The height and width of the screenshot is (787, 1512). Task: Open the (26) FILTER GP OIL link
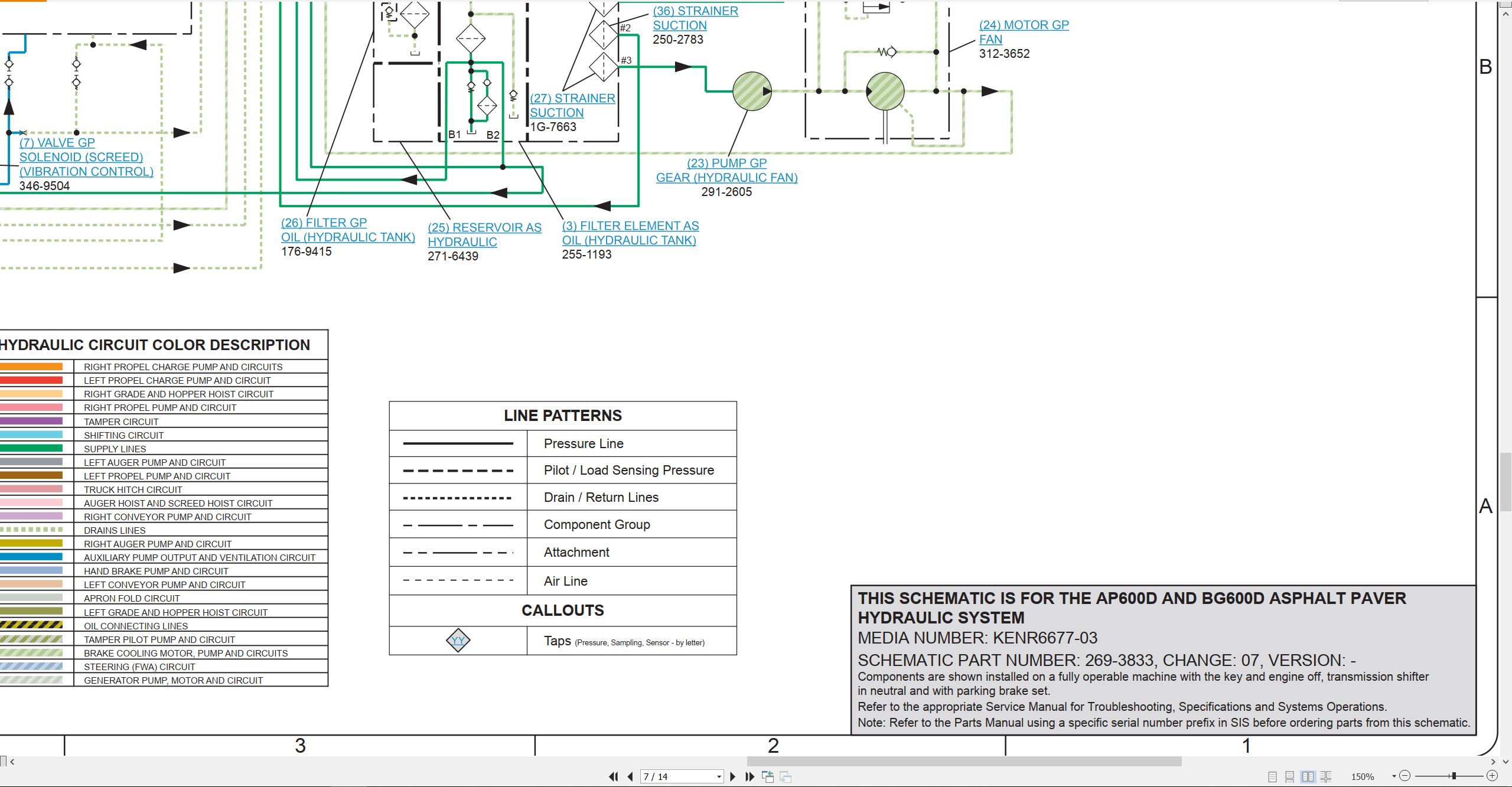(348, 230)
